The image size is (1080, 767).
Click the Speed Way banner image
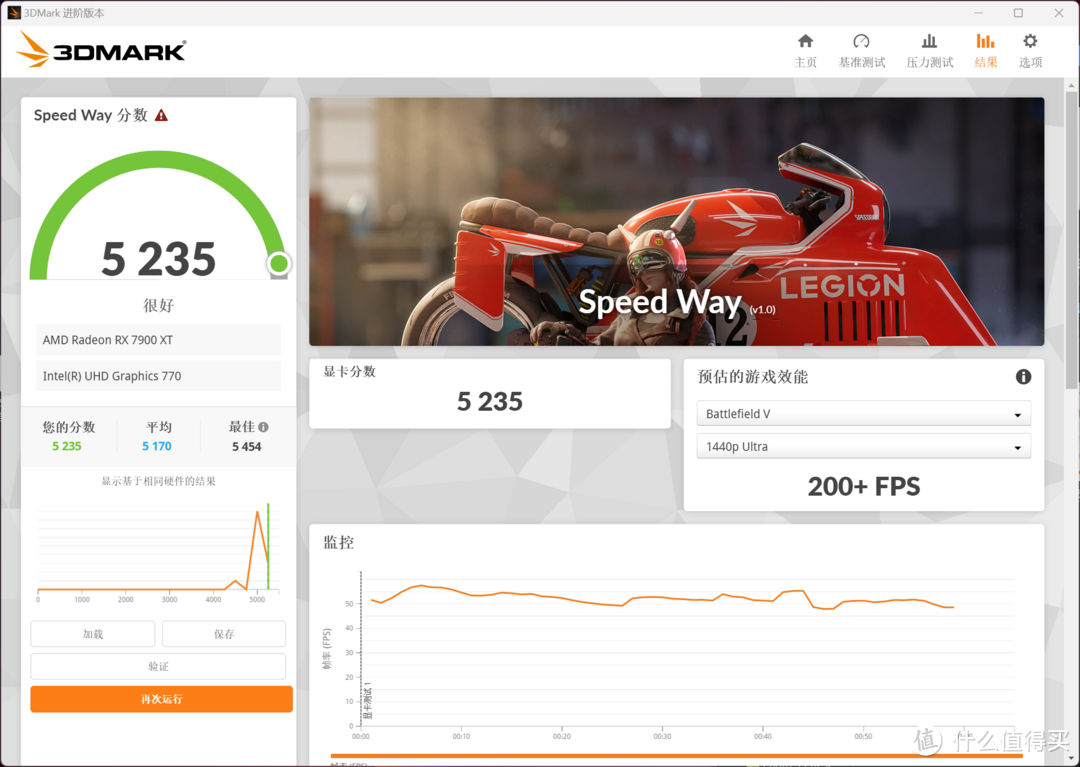[676, 222]
